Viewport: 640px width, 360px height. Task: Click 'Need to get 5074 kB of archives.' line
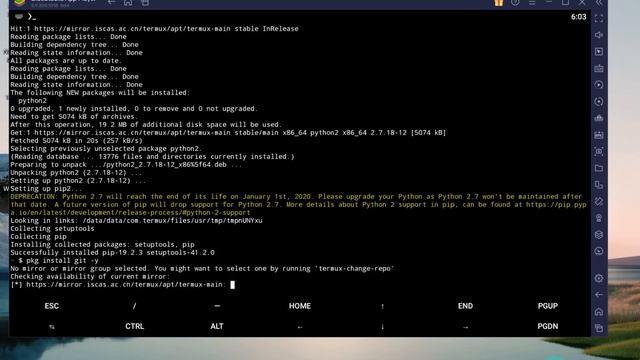coord(74,116)
